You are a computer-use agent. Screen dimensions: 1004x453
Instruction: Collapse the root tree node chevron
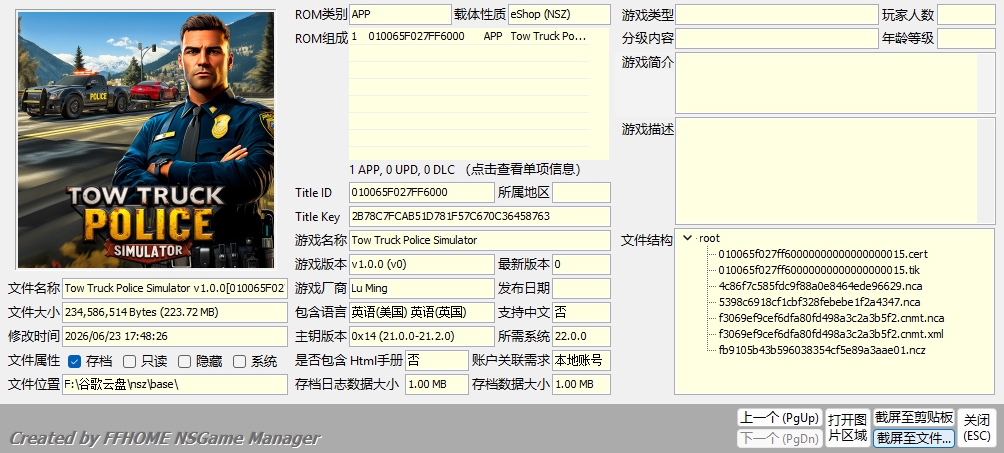point(687,238)
